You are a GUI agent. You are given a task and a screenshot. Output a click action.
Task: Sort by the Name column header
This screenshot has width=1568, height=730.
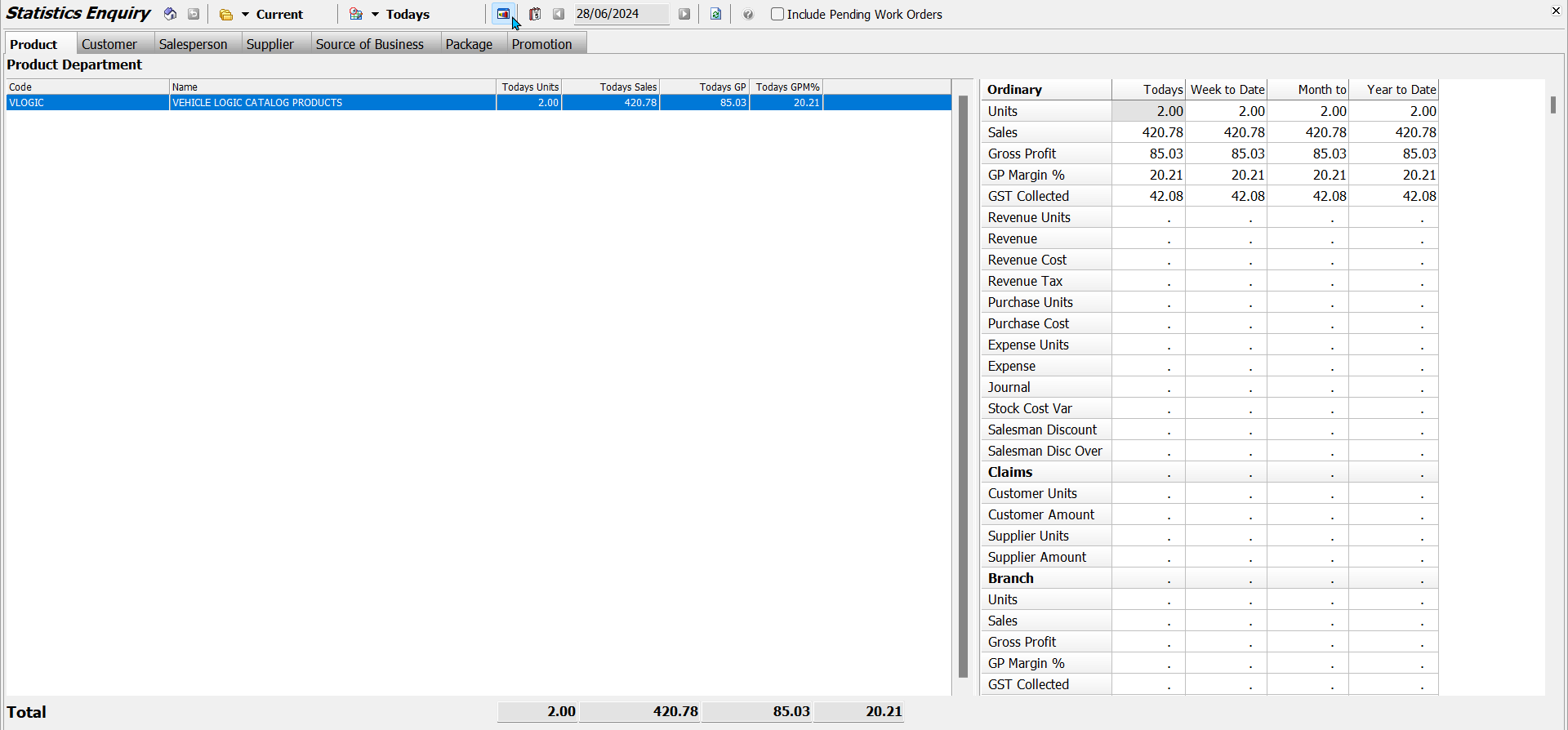pyautogui.click(x=332, y=87)
